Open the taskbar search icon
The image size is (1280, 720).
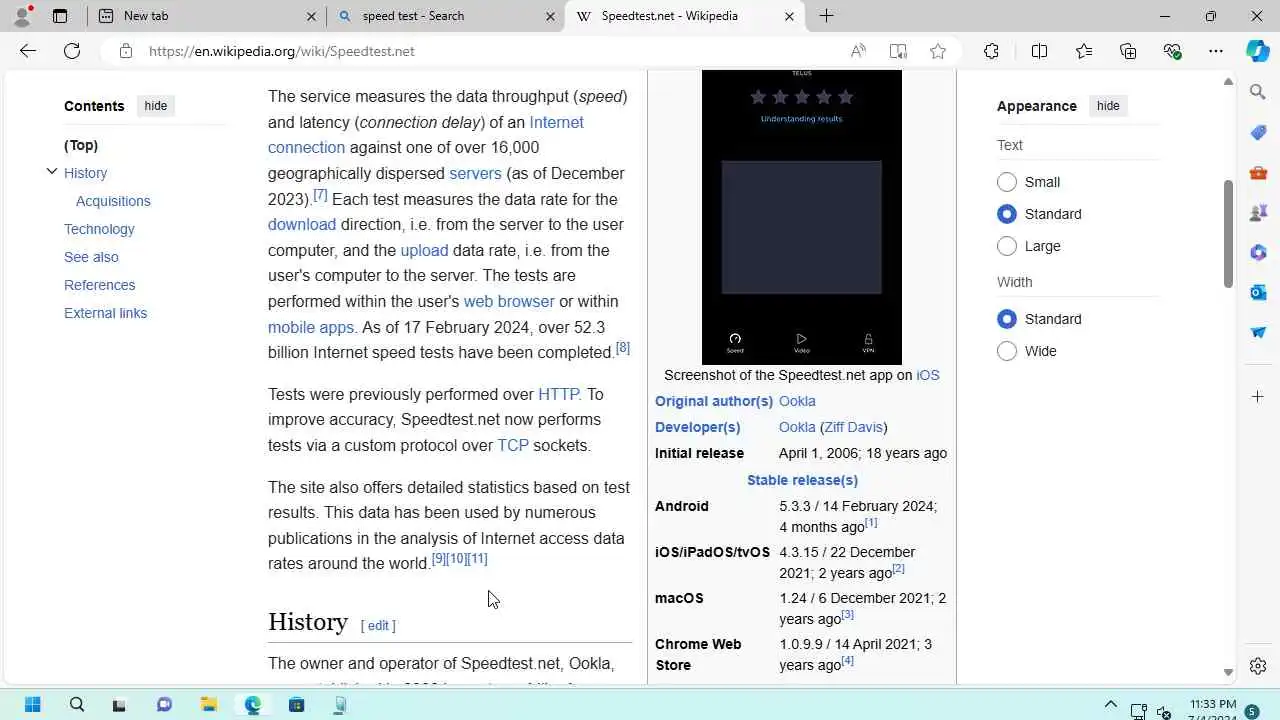(77, 705)
